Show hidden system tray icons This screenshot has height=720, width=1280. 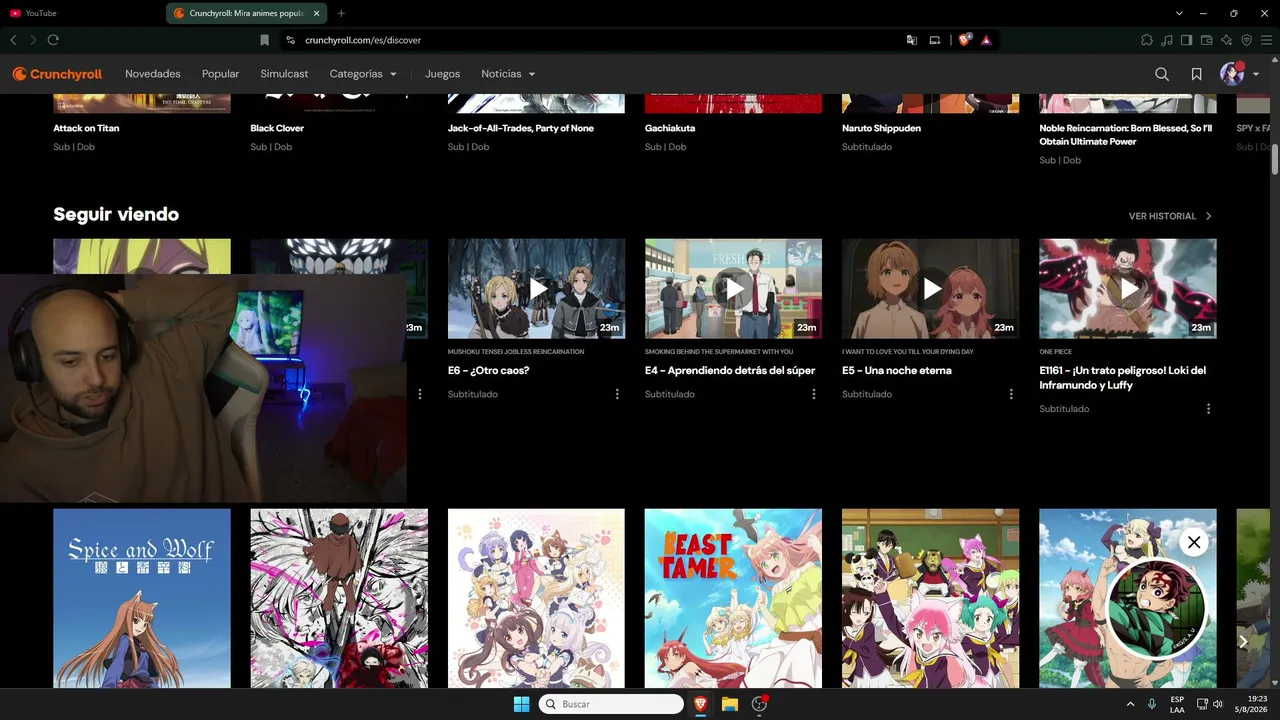click(x=1130, y=704)
